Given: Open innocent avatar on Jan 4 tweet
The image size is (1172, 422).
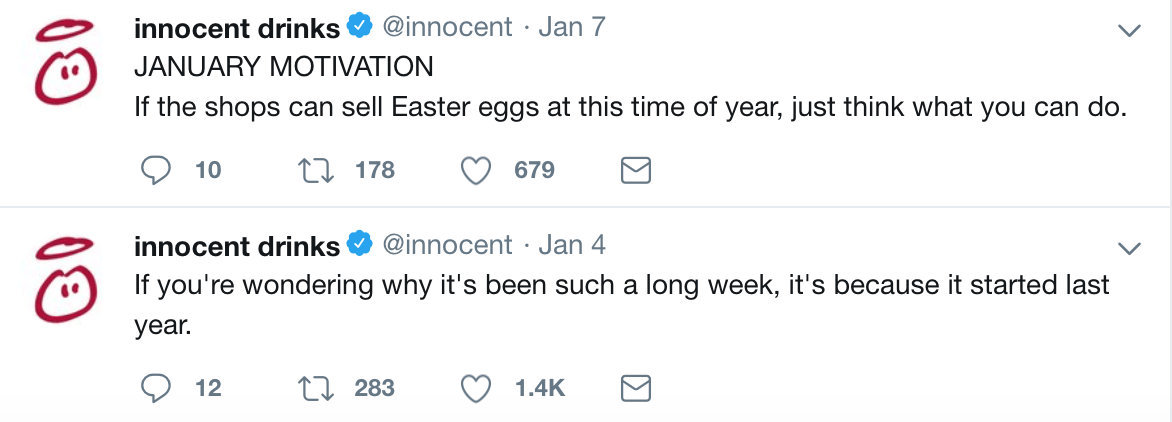Looking at the screenshot, I should click(63, 281).
